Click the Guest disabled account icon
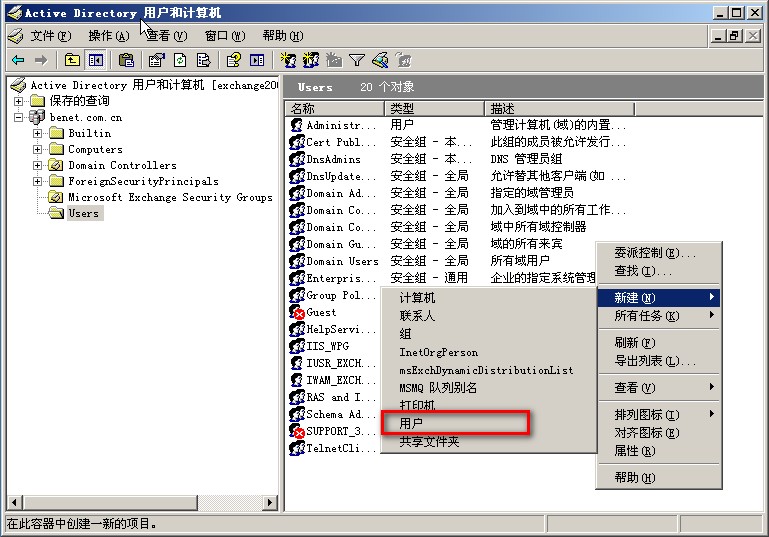 click(x=297, y=312)
